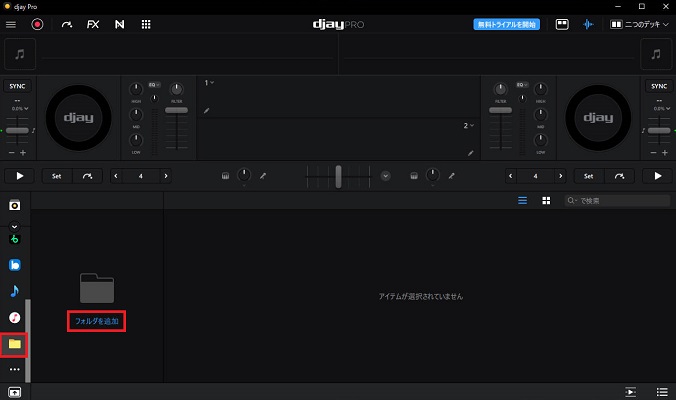Click the left deck volume fader

176,110
